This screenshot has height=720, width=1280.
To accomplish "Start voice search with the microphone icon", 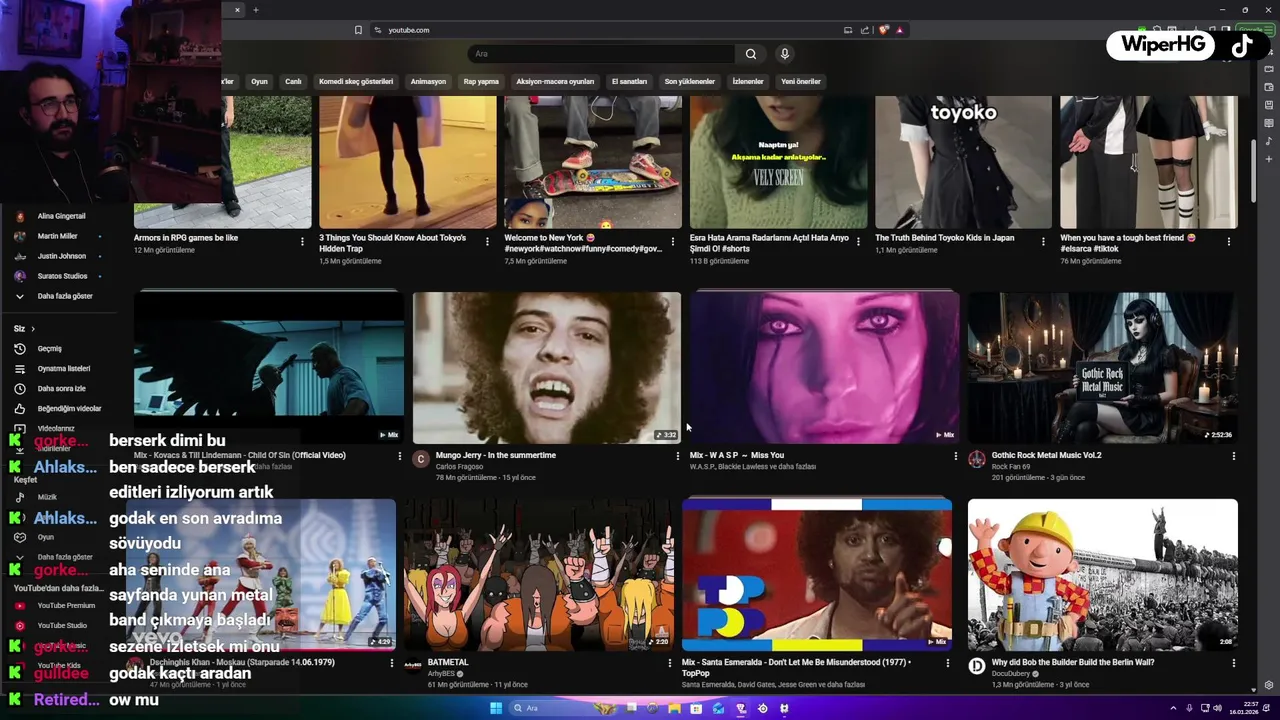I will [x=785, y=54].
